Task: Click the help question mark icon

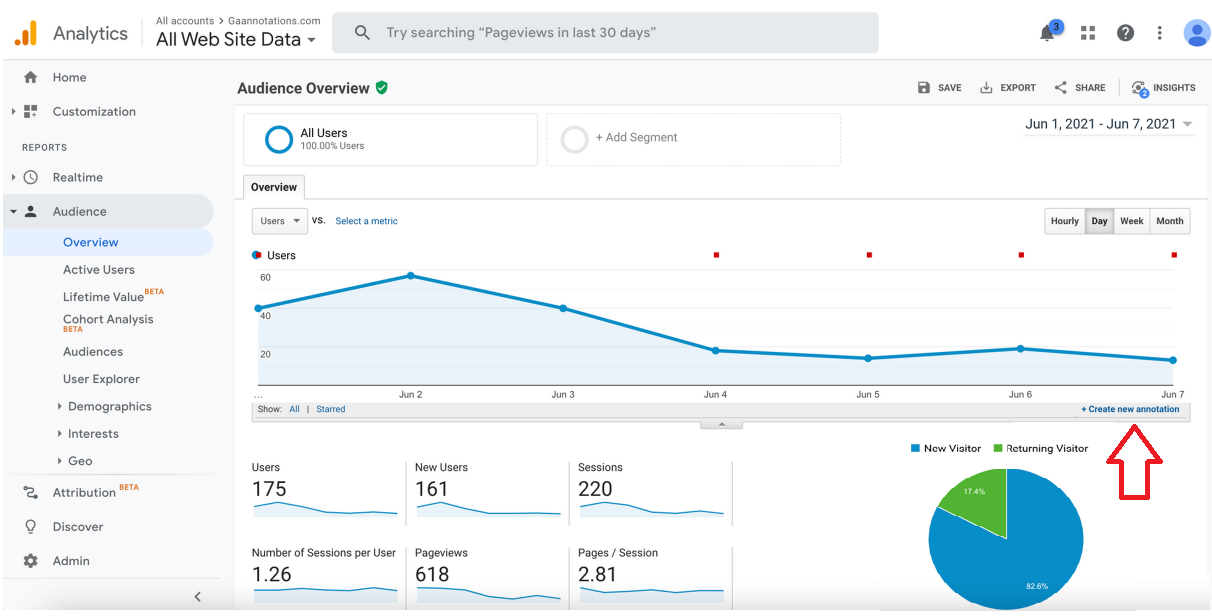Action: click(x=1125, y=33)
